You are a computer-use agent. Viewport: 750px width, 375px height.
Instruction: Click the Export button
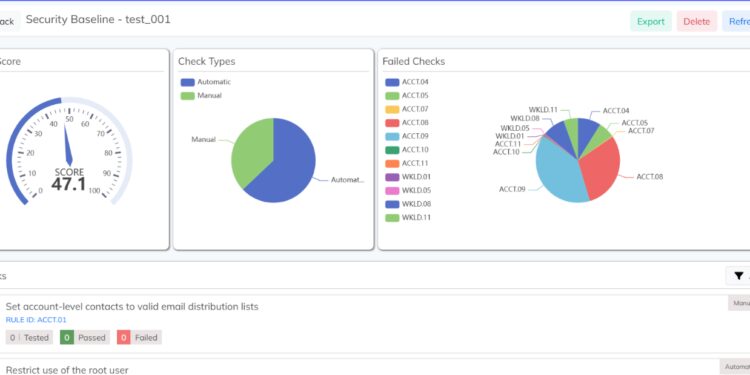click(651, 22)
